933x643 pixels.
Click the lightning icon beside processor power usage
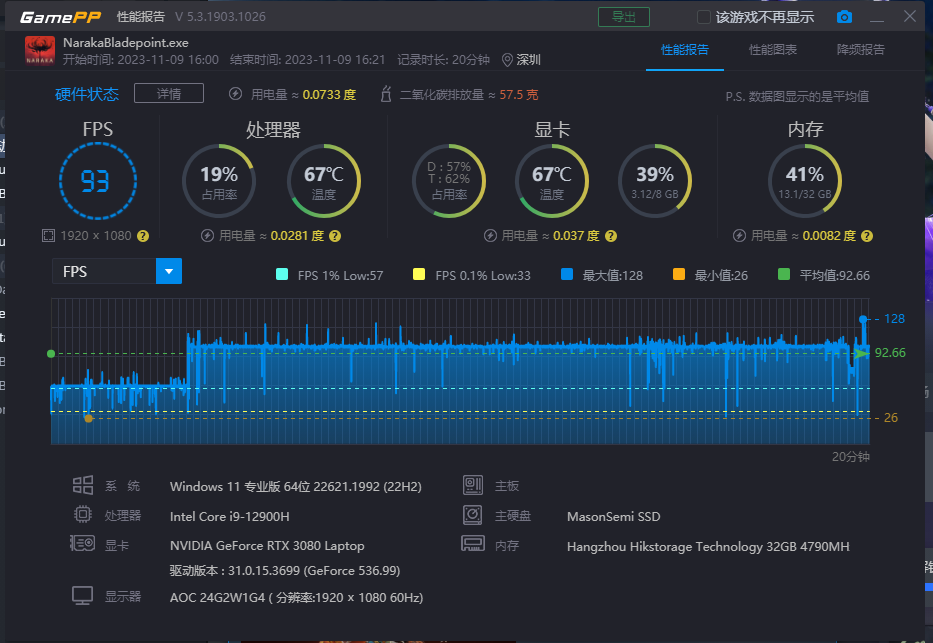click(207, 236)
